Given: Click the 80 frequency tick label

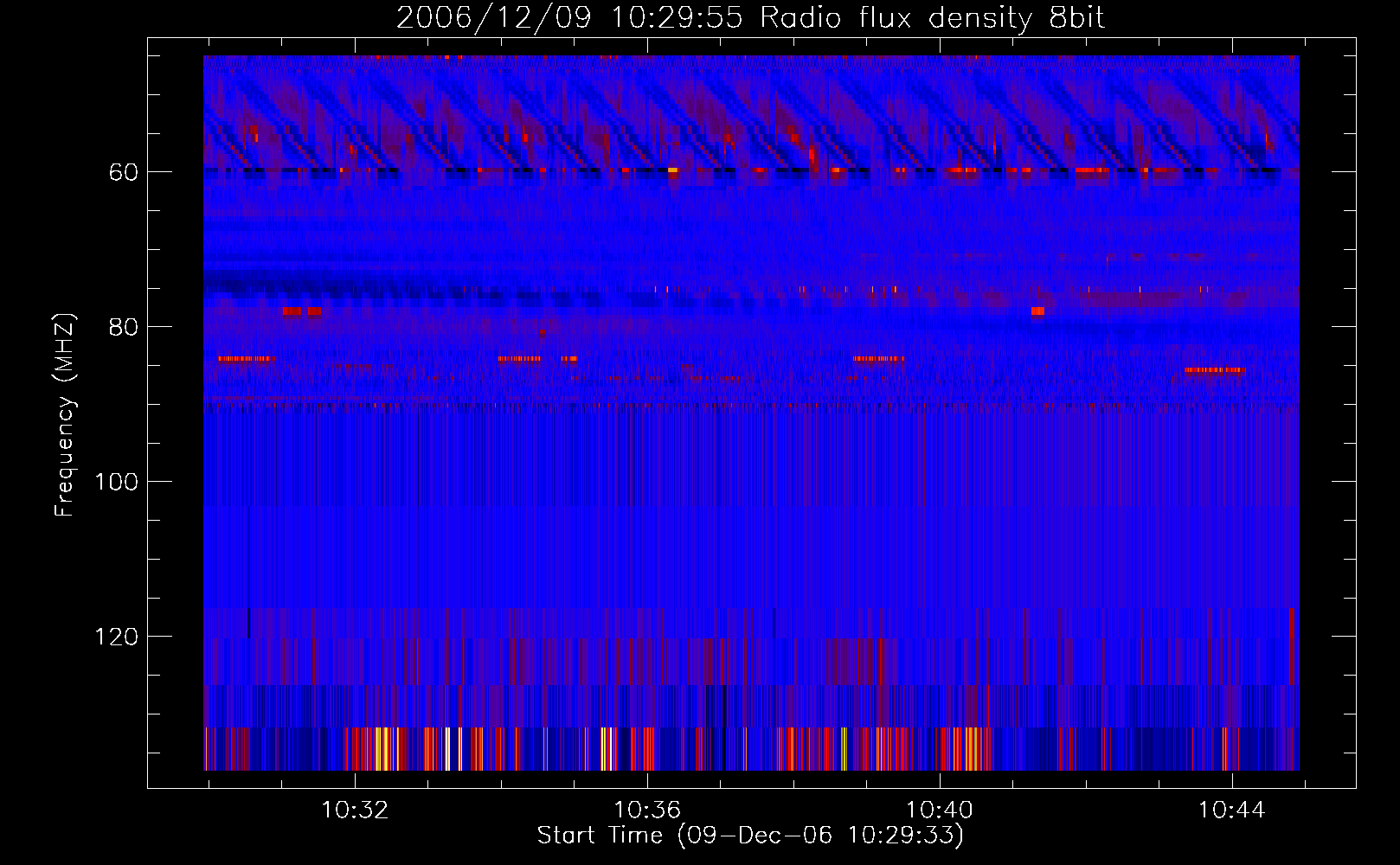Looking at the screenshot, I should pyautogui.click(x=124, y=327).
